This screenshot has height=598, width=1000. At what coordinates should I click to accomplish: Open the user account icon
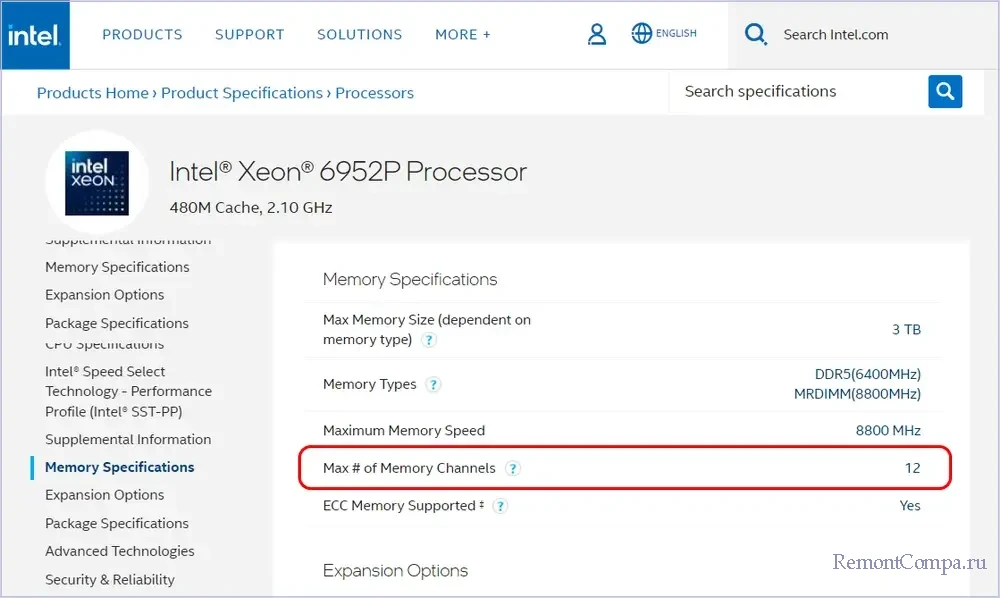point(597,34)
